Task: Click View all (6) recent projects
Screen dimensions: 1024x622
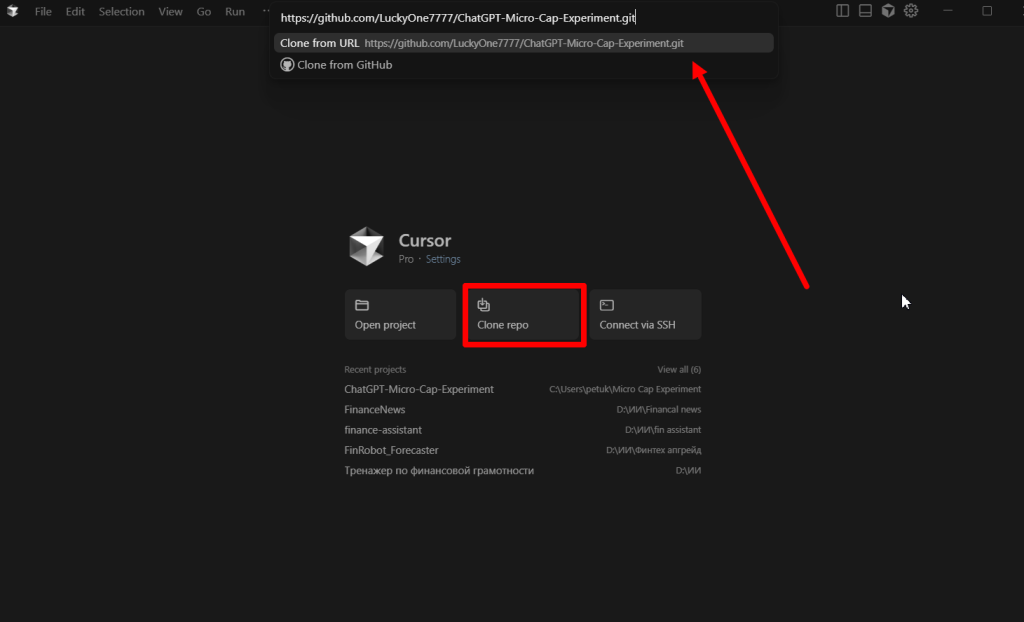Action: (x=678, y=370)
